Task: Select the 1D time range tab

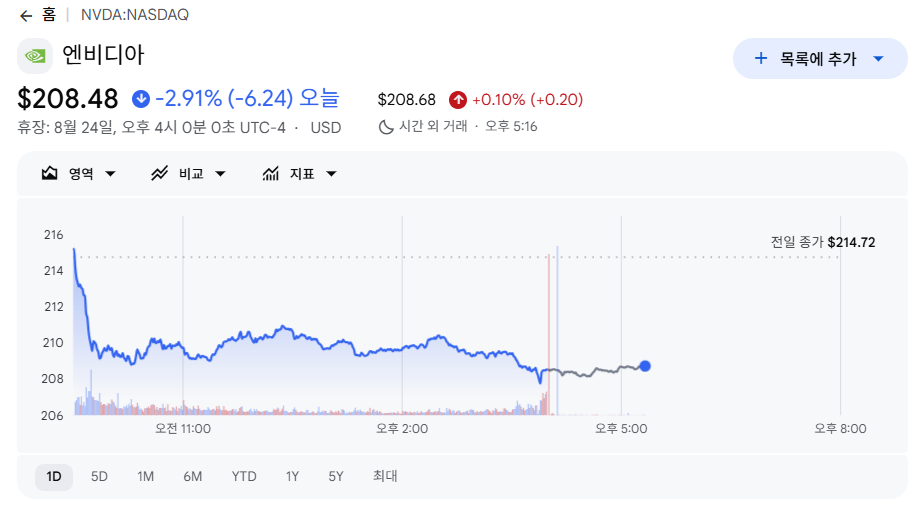Action: pyautogui.click(x=54, y=476)
